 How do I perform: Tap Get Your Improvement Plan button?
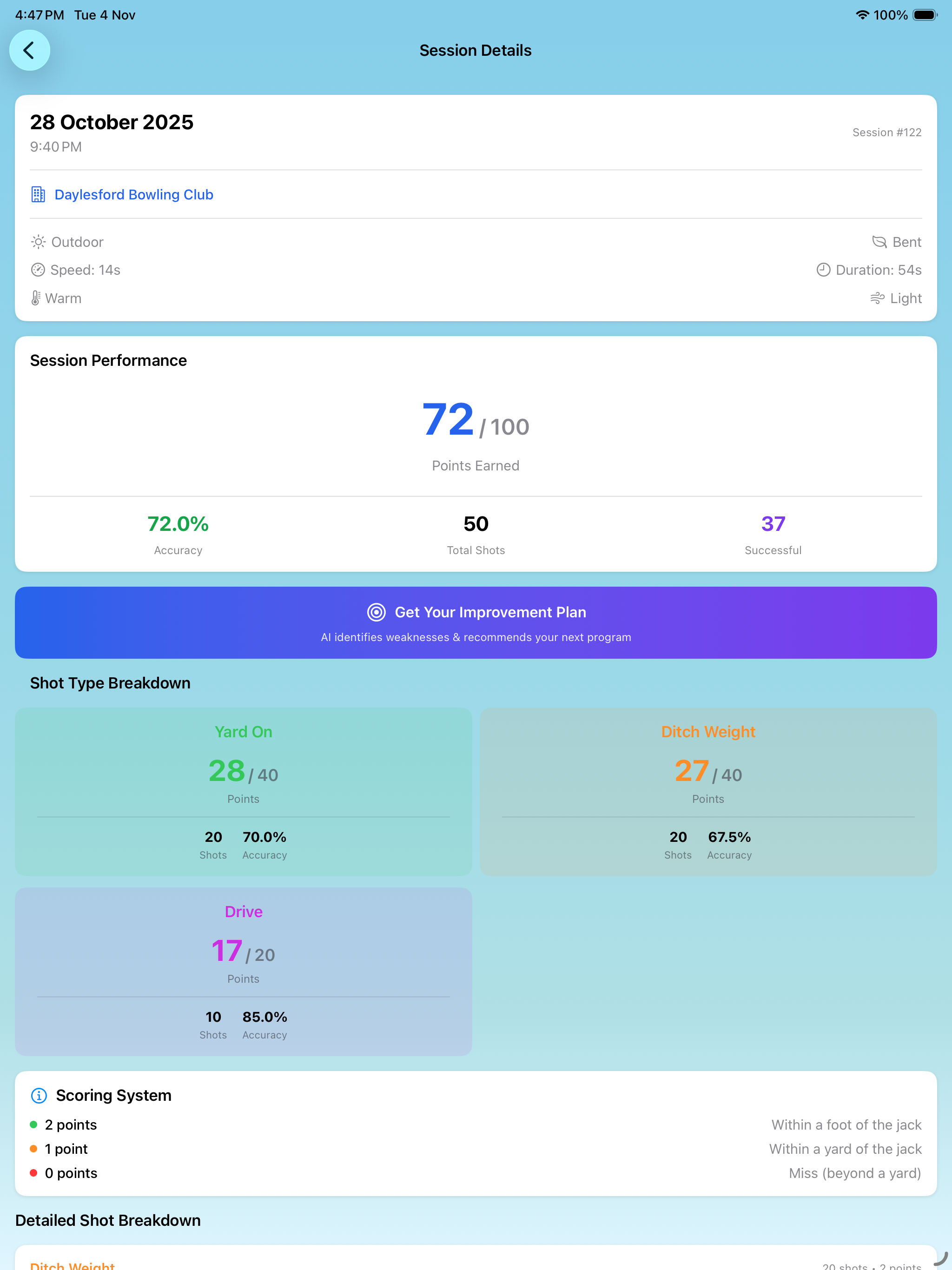pos(476,622)
